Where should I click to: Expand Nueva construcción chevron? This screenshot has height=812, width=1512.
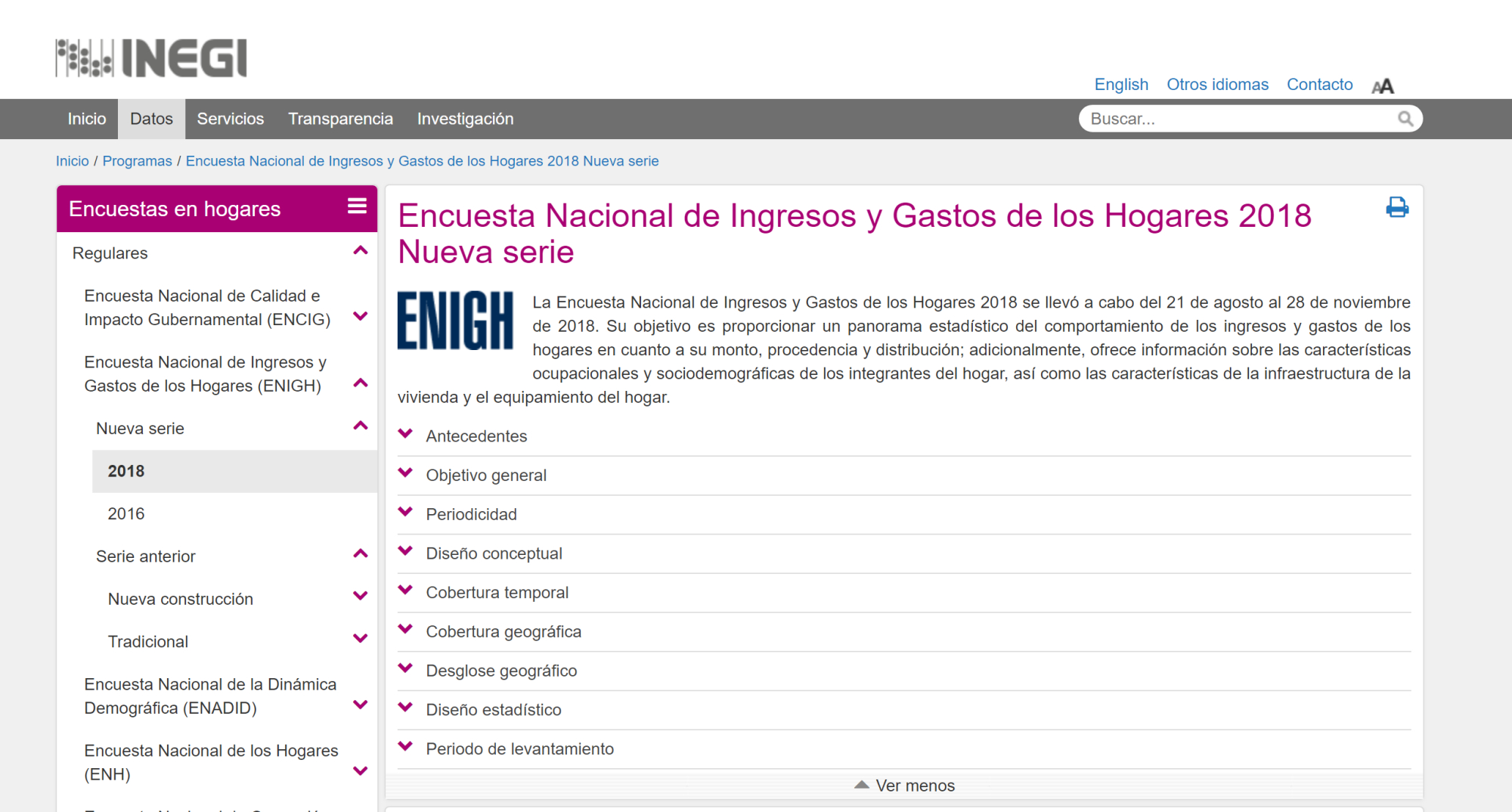tap(361, 596)
